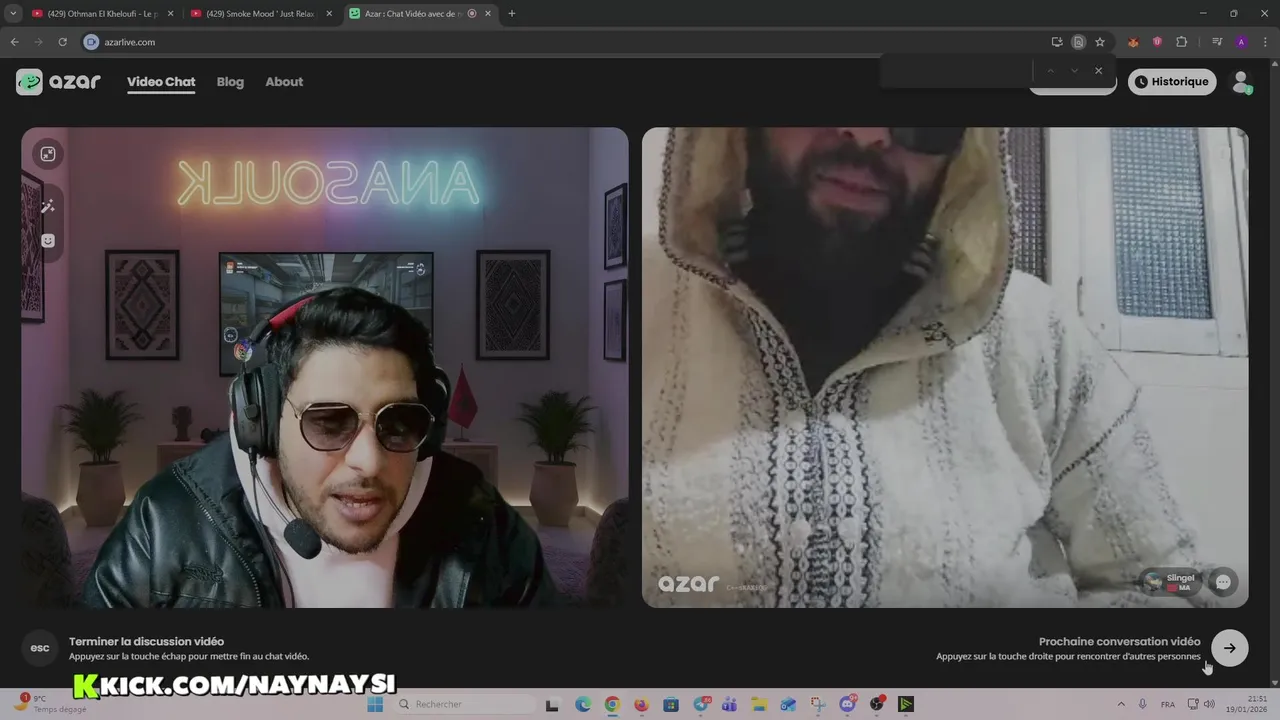Click the browser back arrow
The image size is (1280, 720).
14,42
